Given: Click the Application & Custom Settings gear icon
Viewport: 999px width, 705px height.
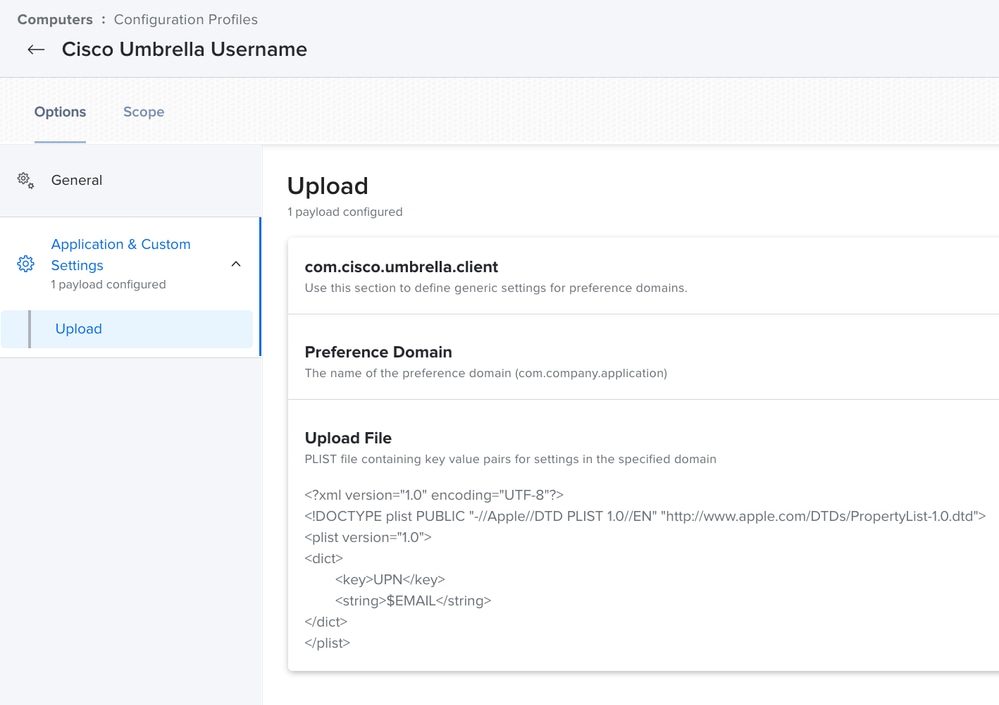Looking at the screenshot, I should pos(26,264).
